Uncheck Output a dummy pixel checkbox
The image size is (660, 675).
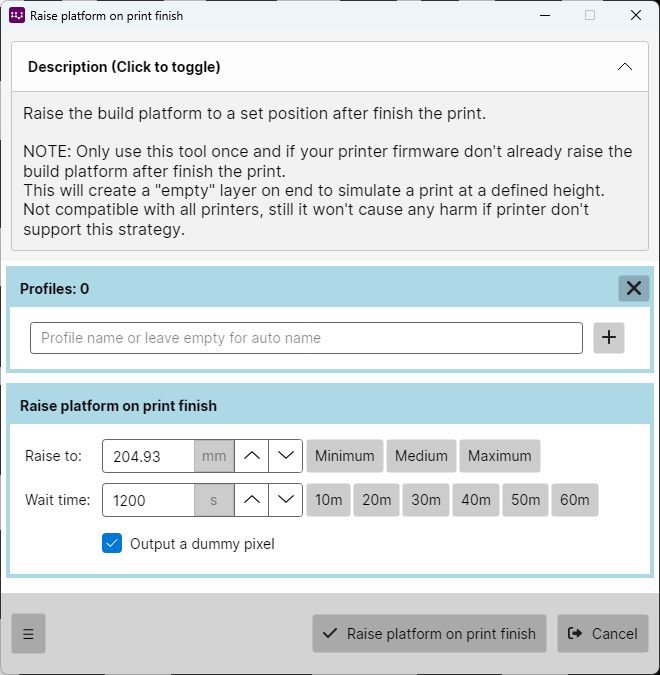(112, 543)
